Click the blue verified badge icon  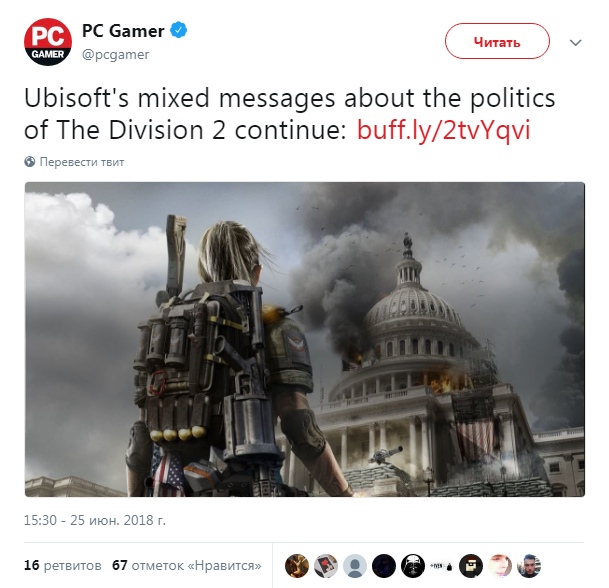point(179,30)
